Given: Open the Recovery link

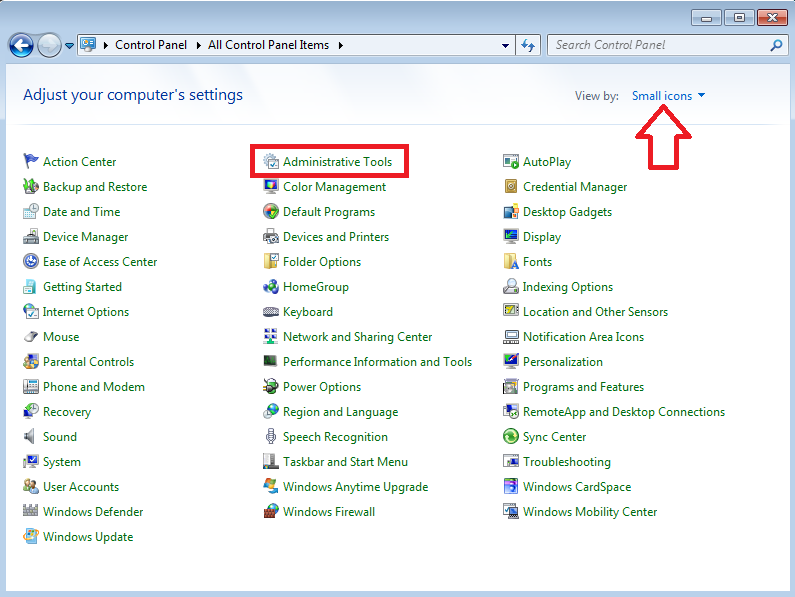Looking at the screenshot, I should click(x=67, y=412).
